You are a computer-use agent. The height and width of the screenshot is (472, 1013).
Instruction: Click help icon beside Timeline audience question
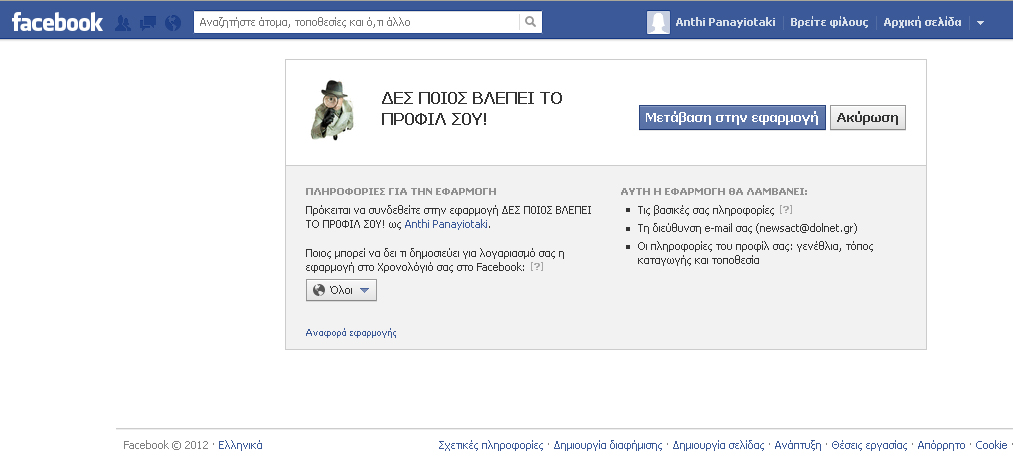[x=536, y=268]
